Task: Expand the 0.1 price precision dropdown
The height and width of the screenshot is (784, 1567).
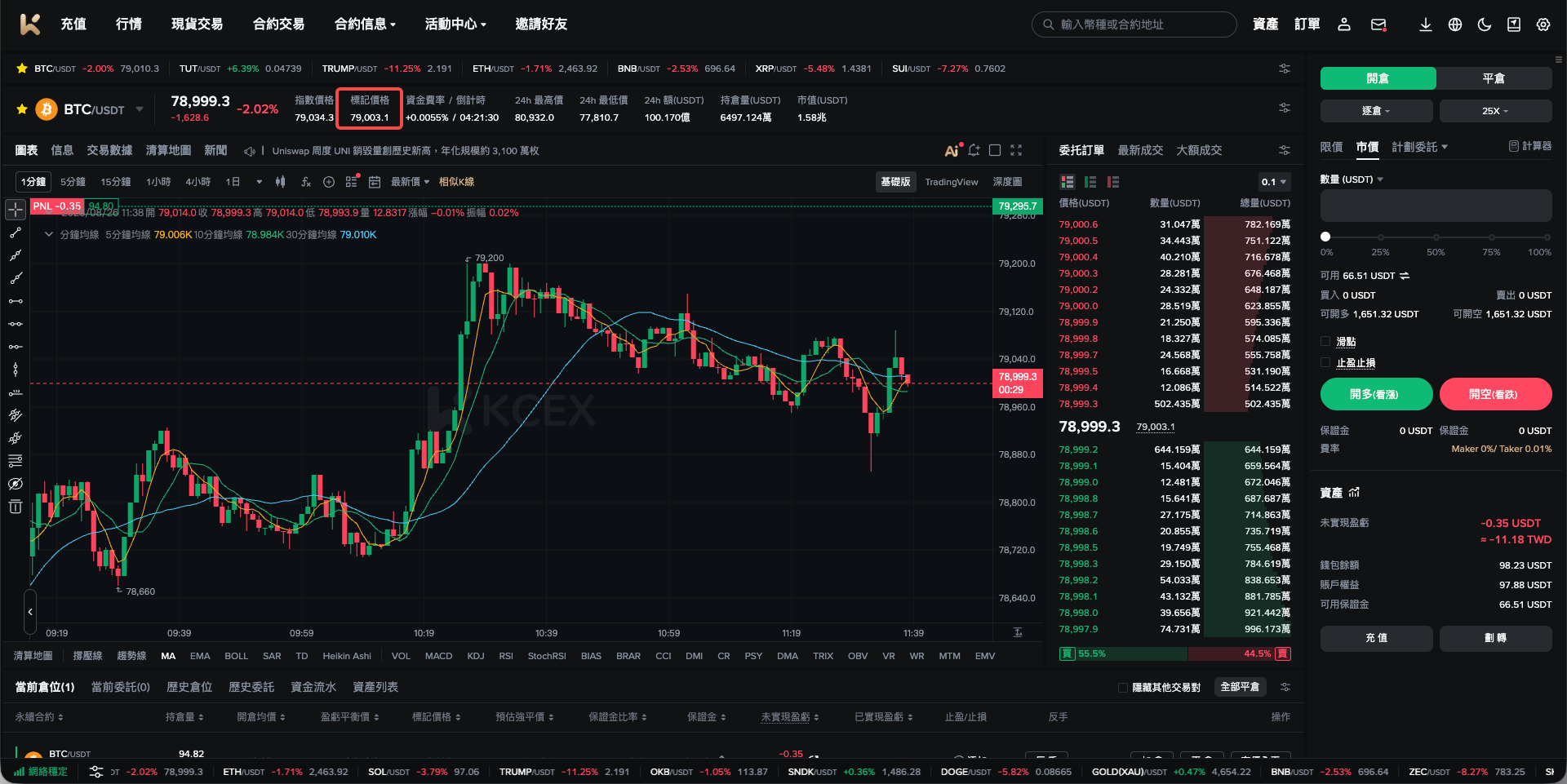Action: click(1273, 182)
